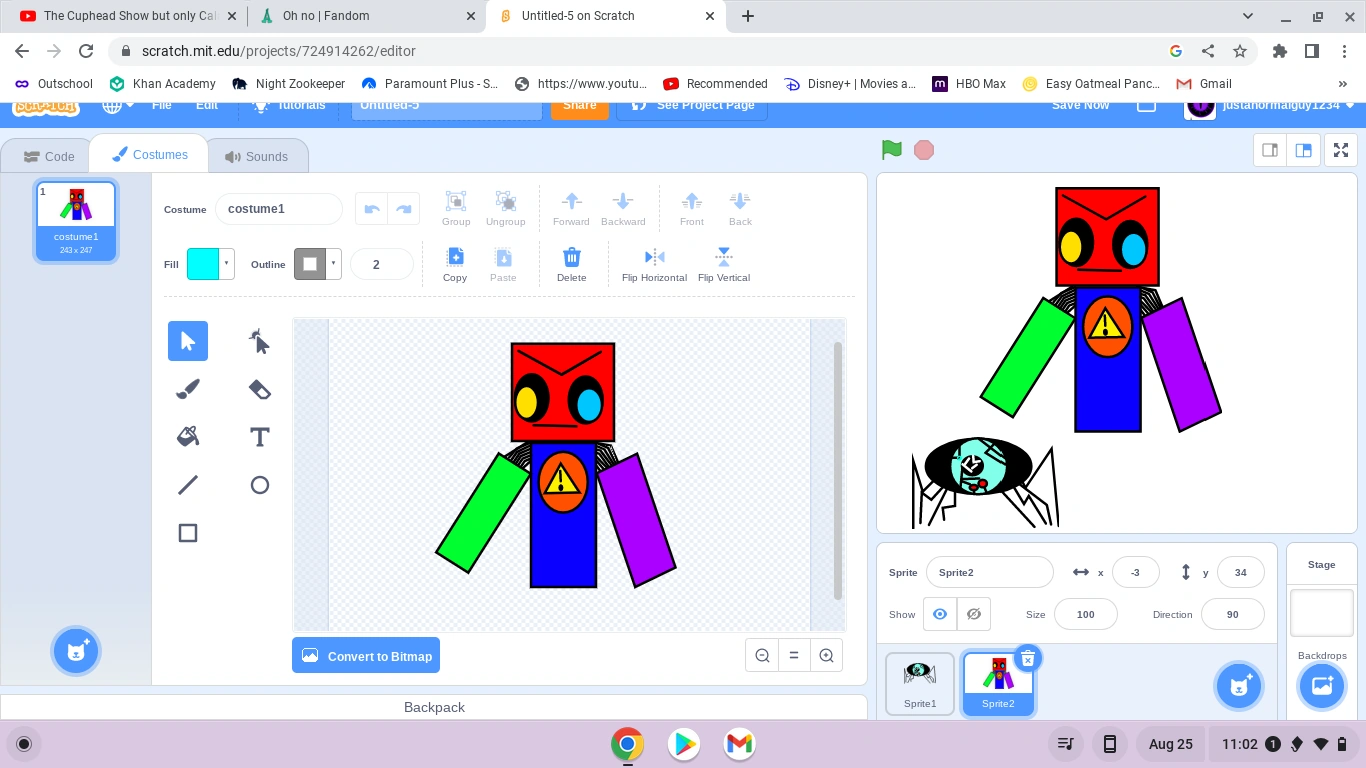Select the Text tool
The width and height of the screenshot is (1366, 768).
[x=259, y=437]
